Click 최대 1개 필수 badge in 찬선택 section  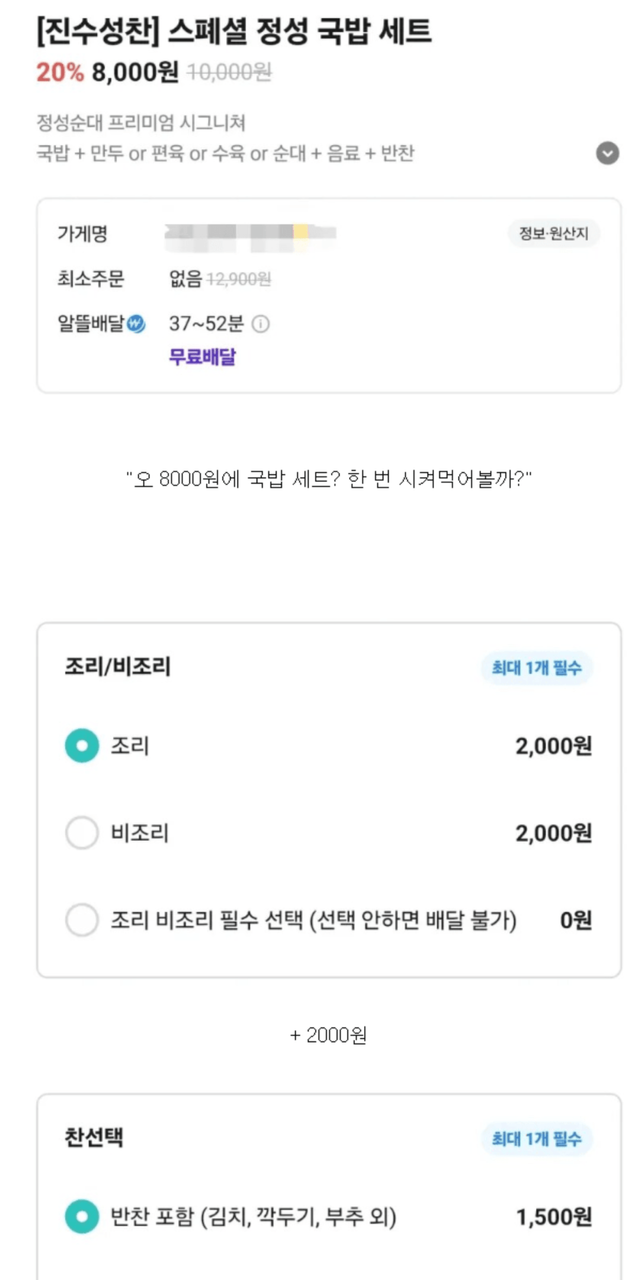pos(536,1139)
